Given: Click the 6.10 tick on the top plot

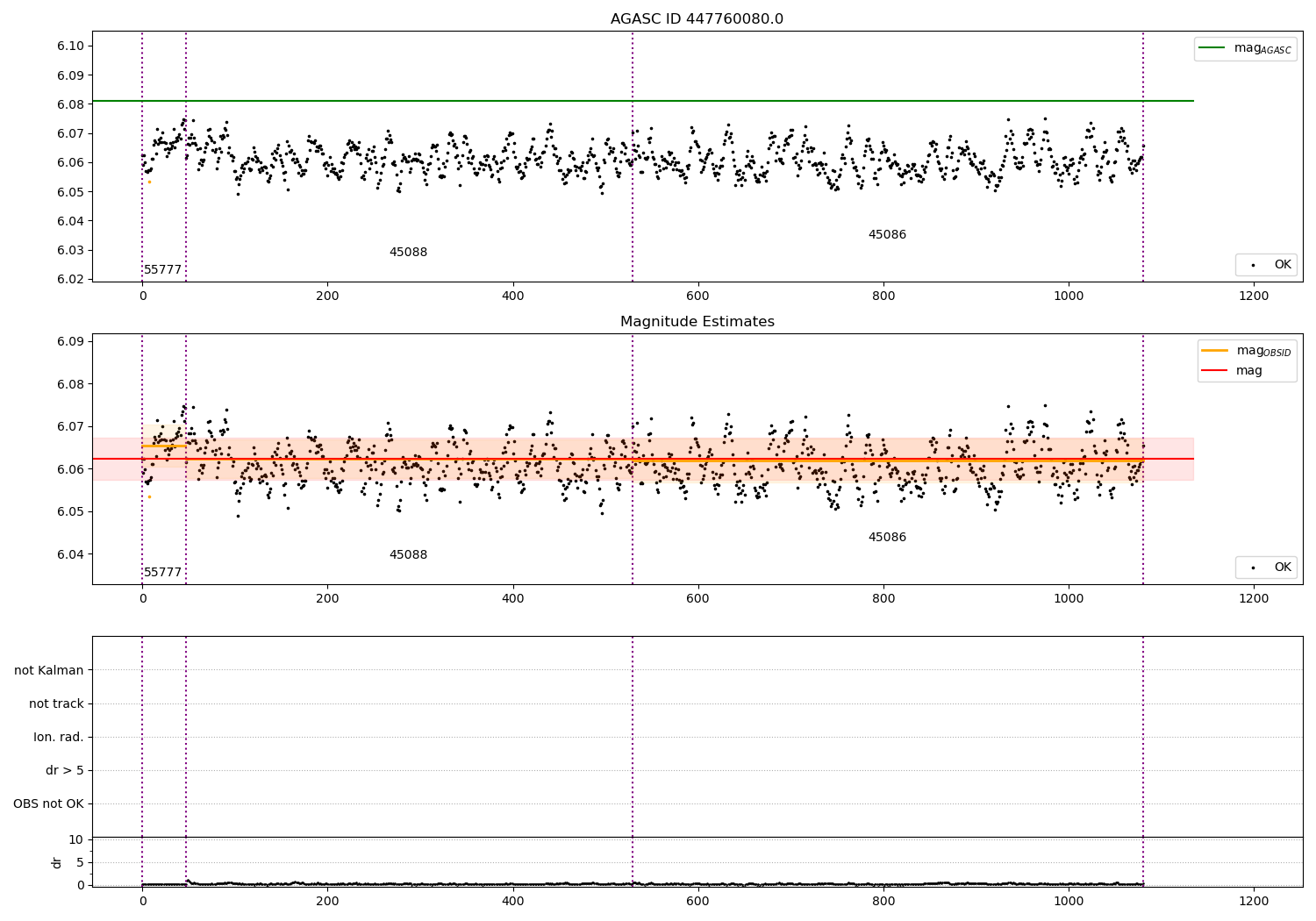Looking at the screenshot, I should click(69, 46).
